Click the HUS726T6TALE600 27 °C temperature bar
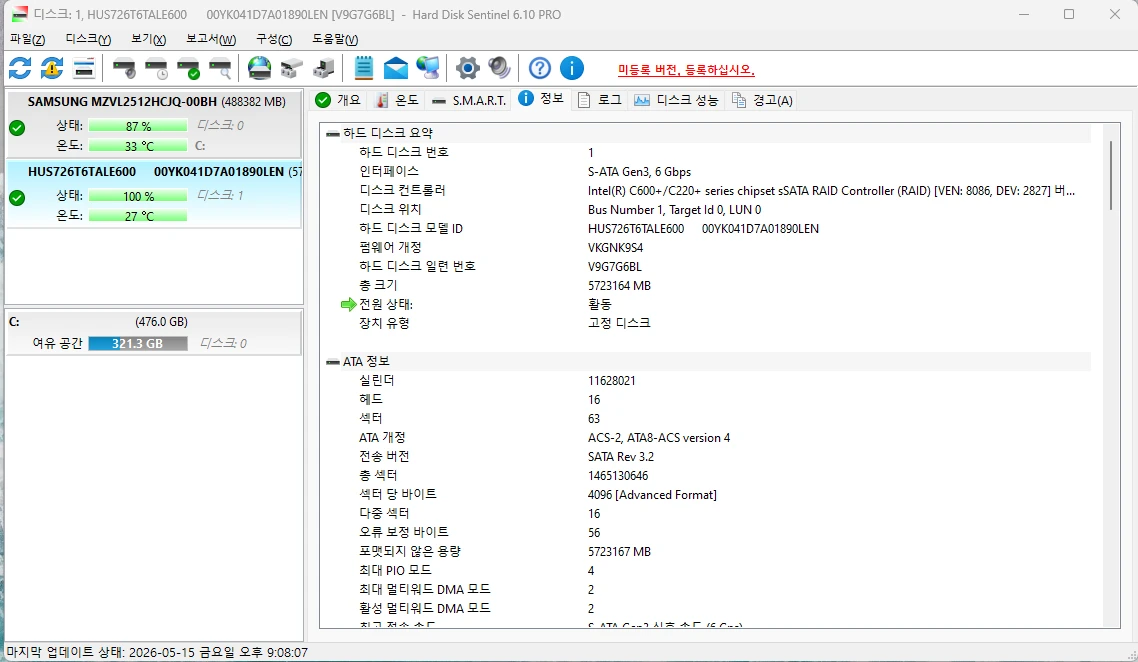 tap(138, 216)
